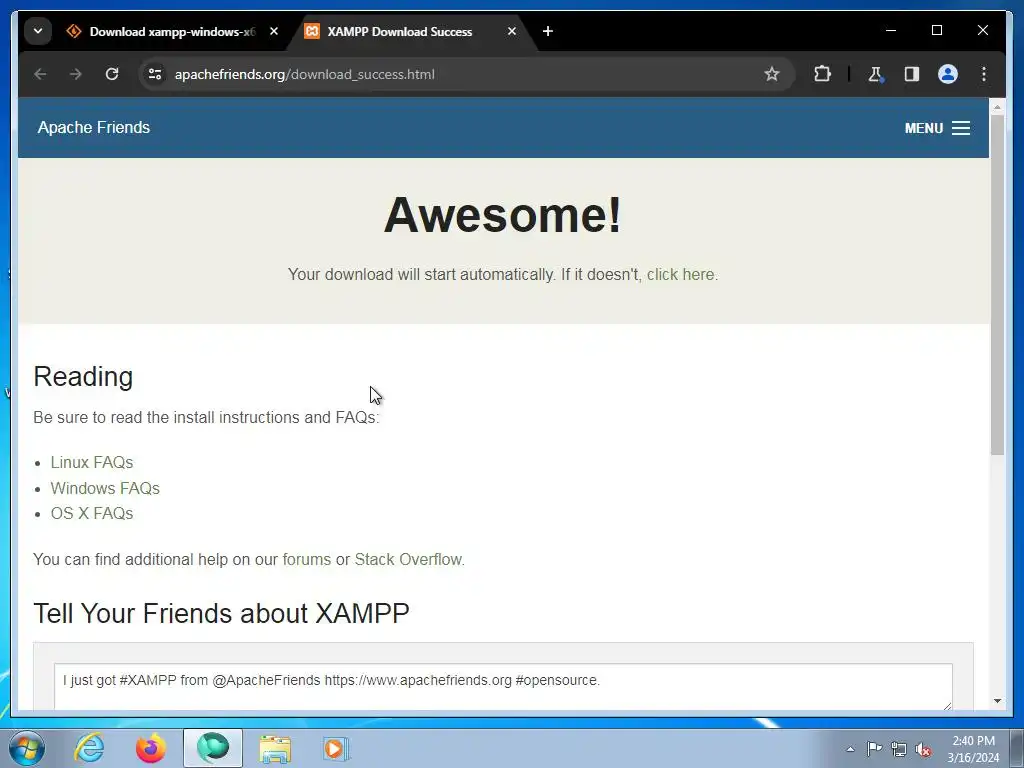Click the 'Reading' section heading

[83, 377]
